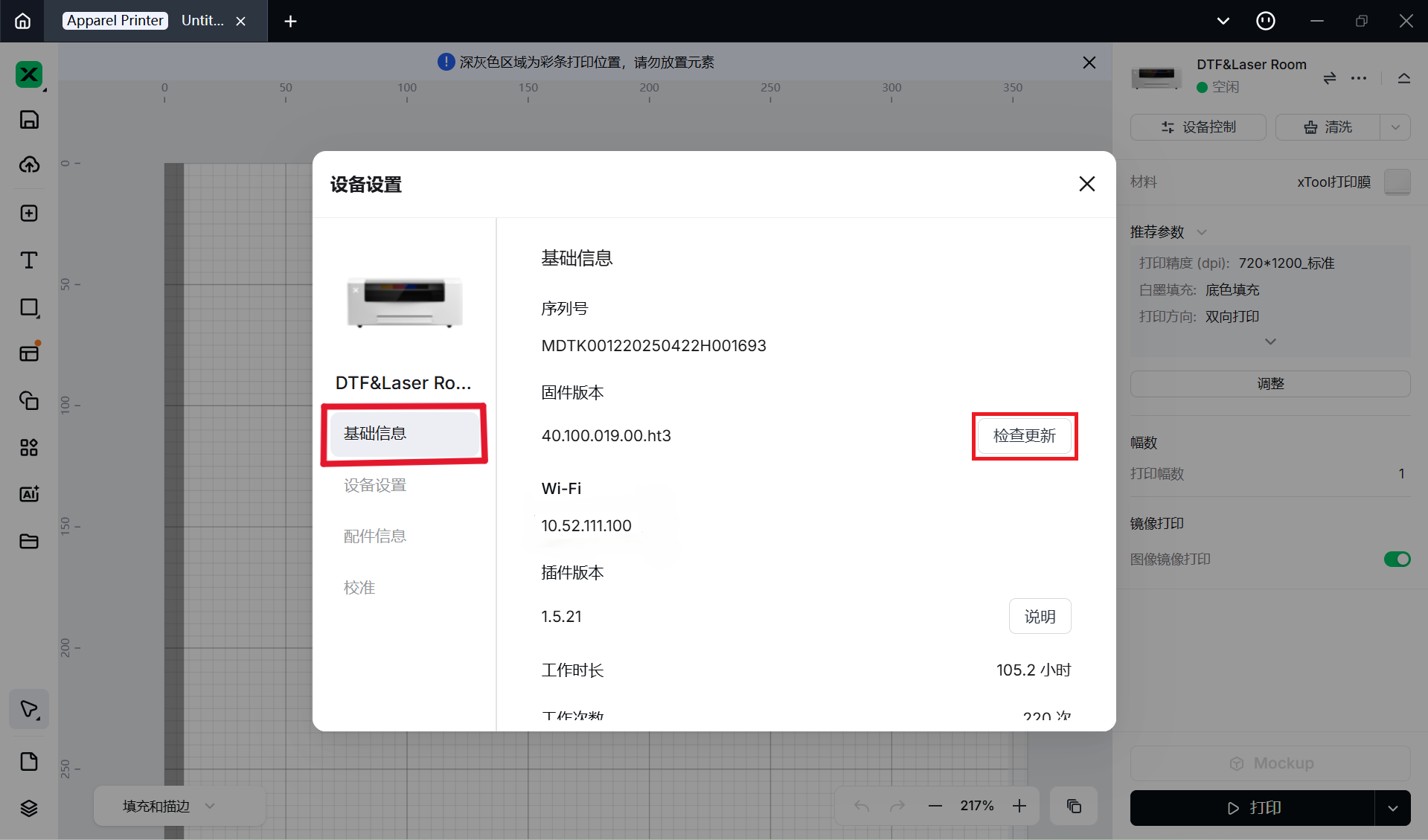This screenshot has width=1428, height=840.
Task: Close the 设备设置 dialog
Action: 1086,184
